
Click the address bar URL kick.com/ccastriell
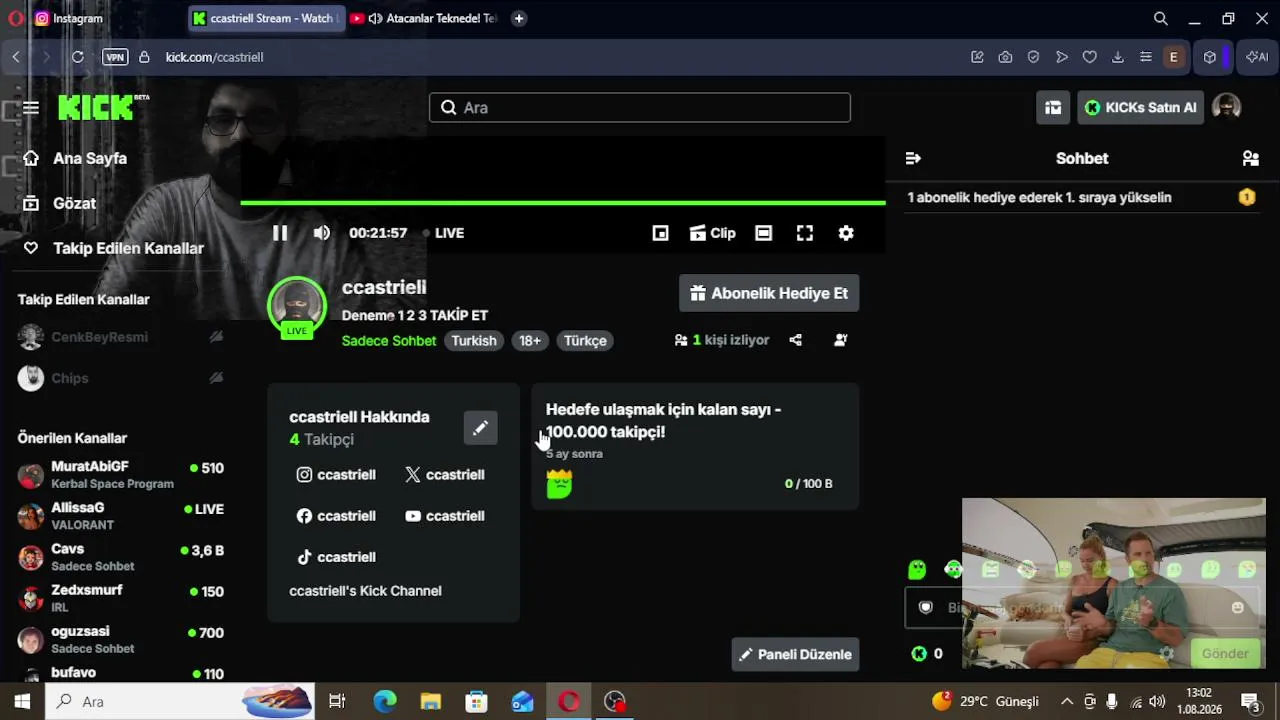(x=214, y=57)
